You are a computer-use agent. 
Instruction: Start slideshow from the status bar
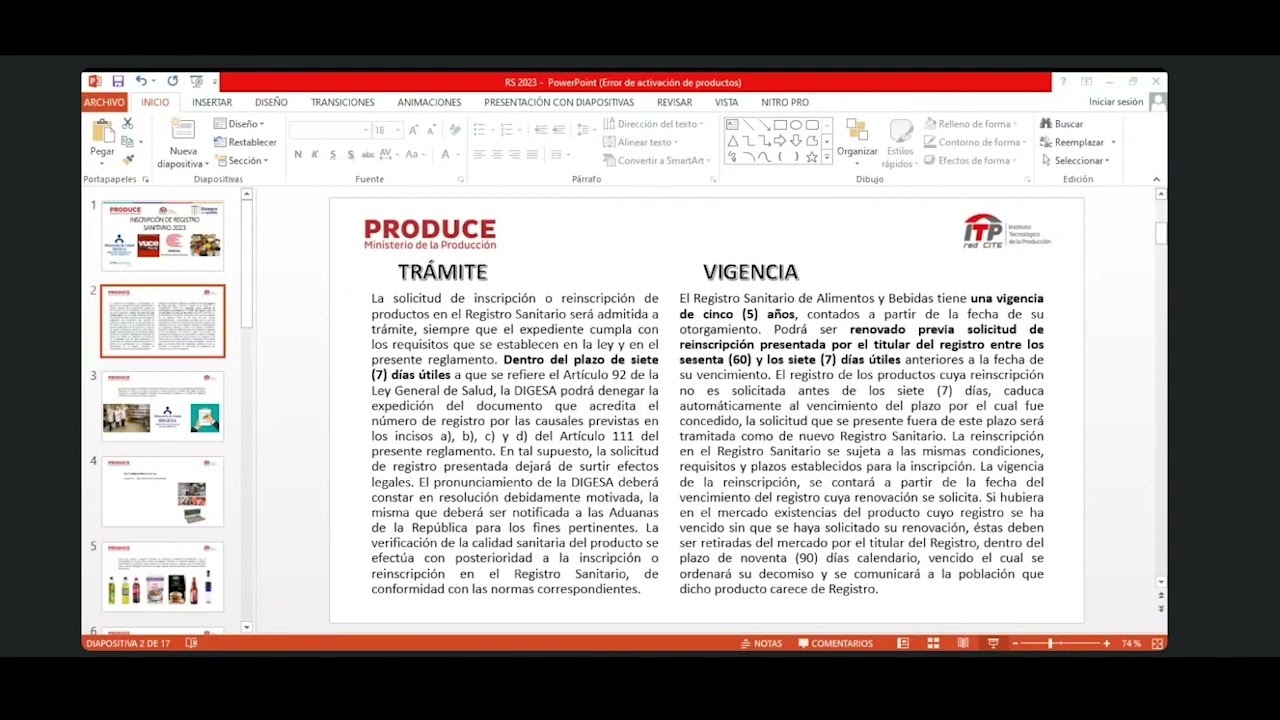(x=993, y=644)
